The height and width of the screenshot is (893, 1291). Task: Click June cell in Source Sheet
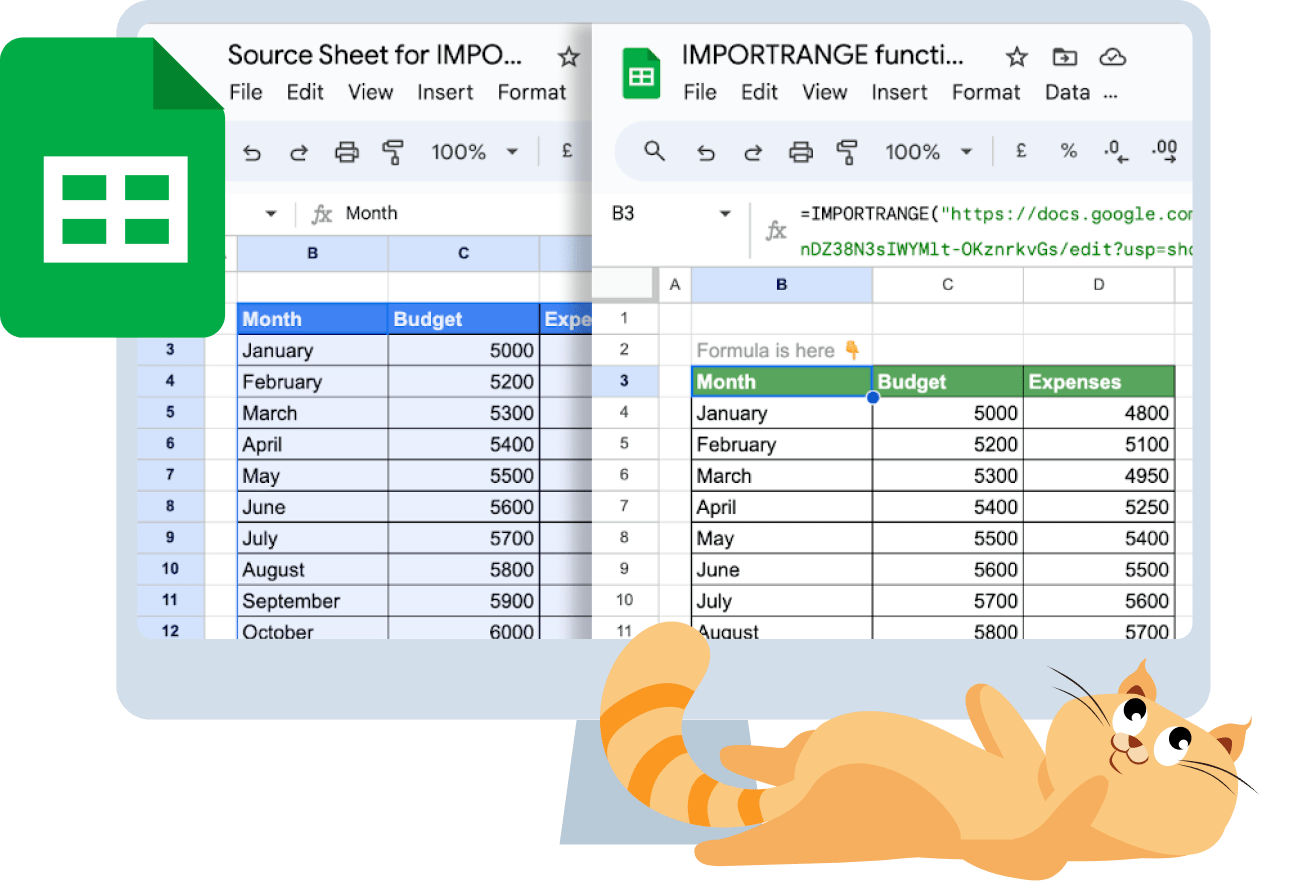click(x=312, y=507)
